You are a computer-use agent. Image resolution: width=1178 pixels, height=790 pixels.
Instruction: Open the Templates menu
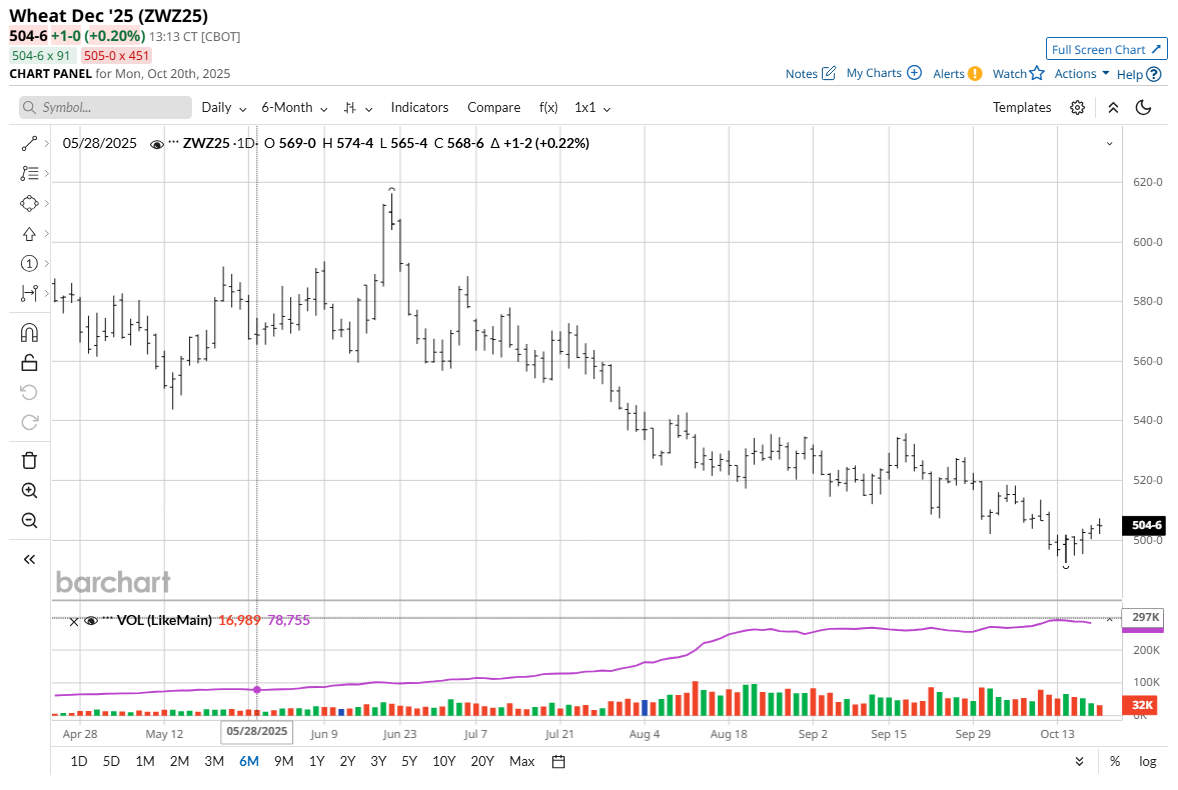tap(1022, 107)
